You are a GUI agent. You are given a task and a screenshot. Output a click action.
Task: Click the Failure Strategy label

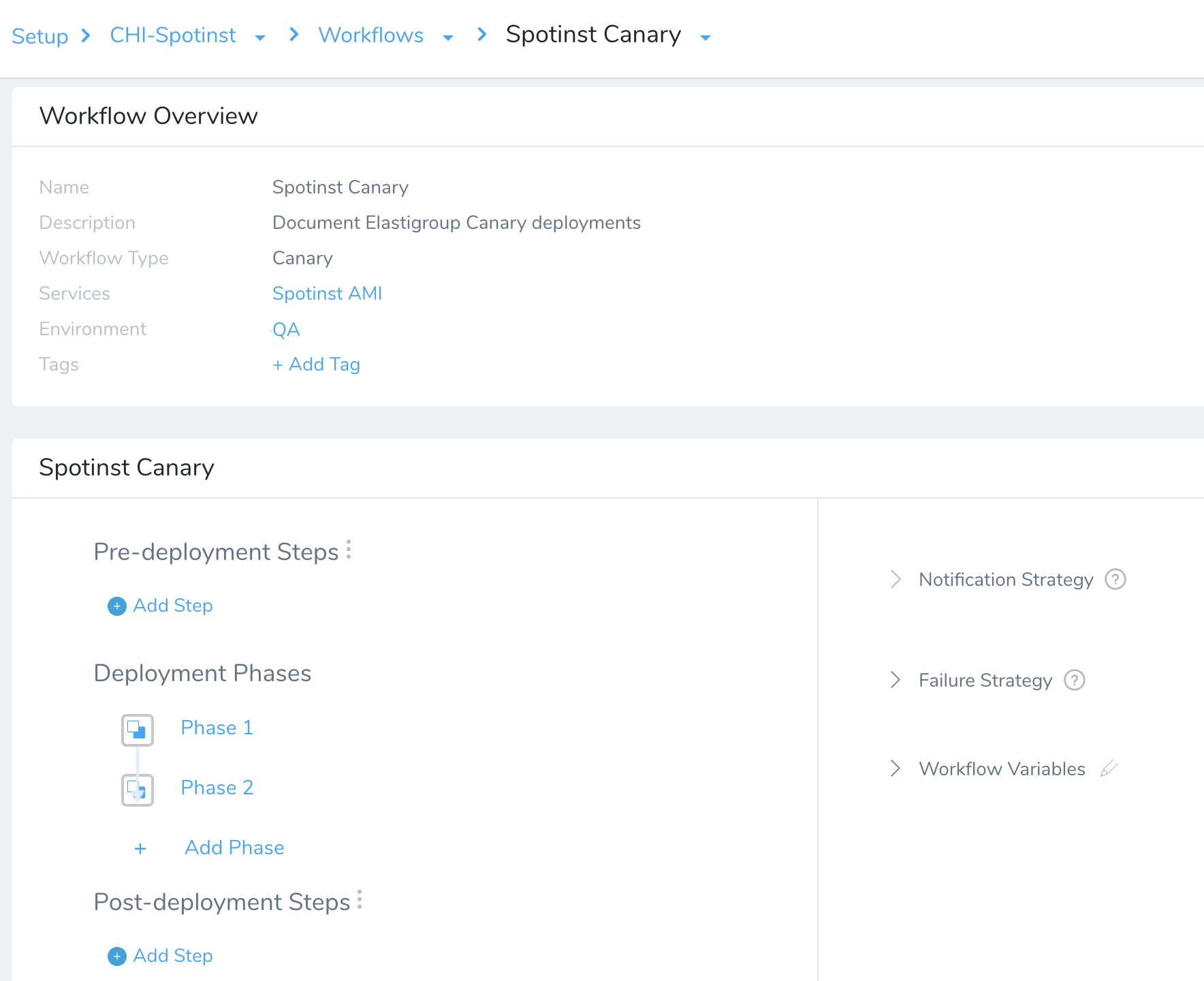pos(985,681)
